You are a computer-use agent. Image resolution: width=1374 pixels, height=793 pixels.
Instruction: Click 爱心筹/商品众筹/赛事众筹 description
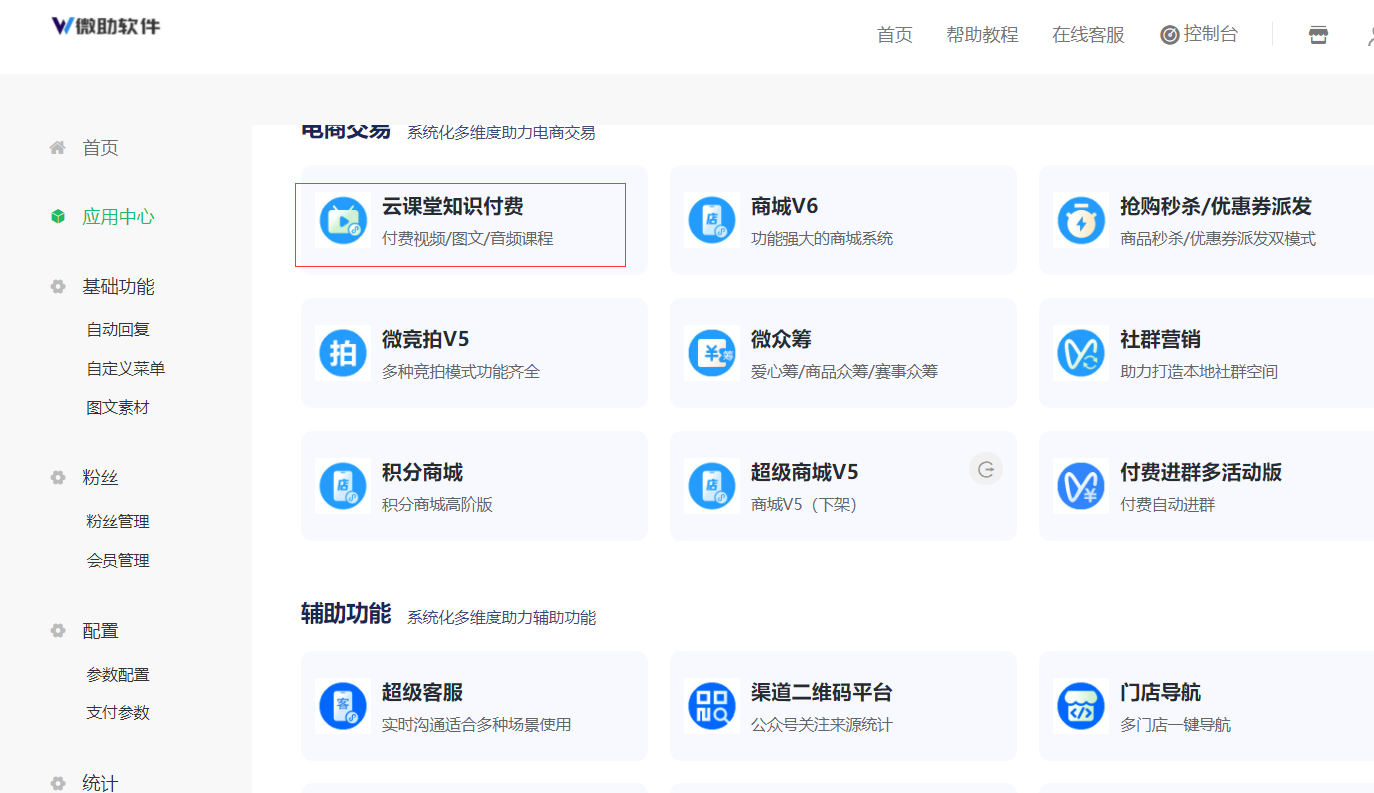(844, 372)
